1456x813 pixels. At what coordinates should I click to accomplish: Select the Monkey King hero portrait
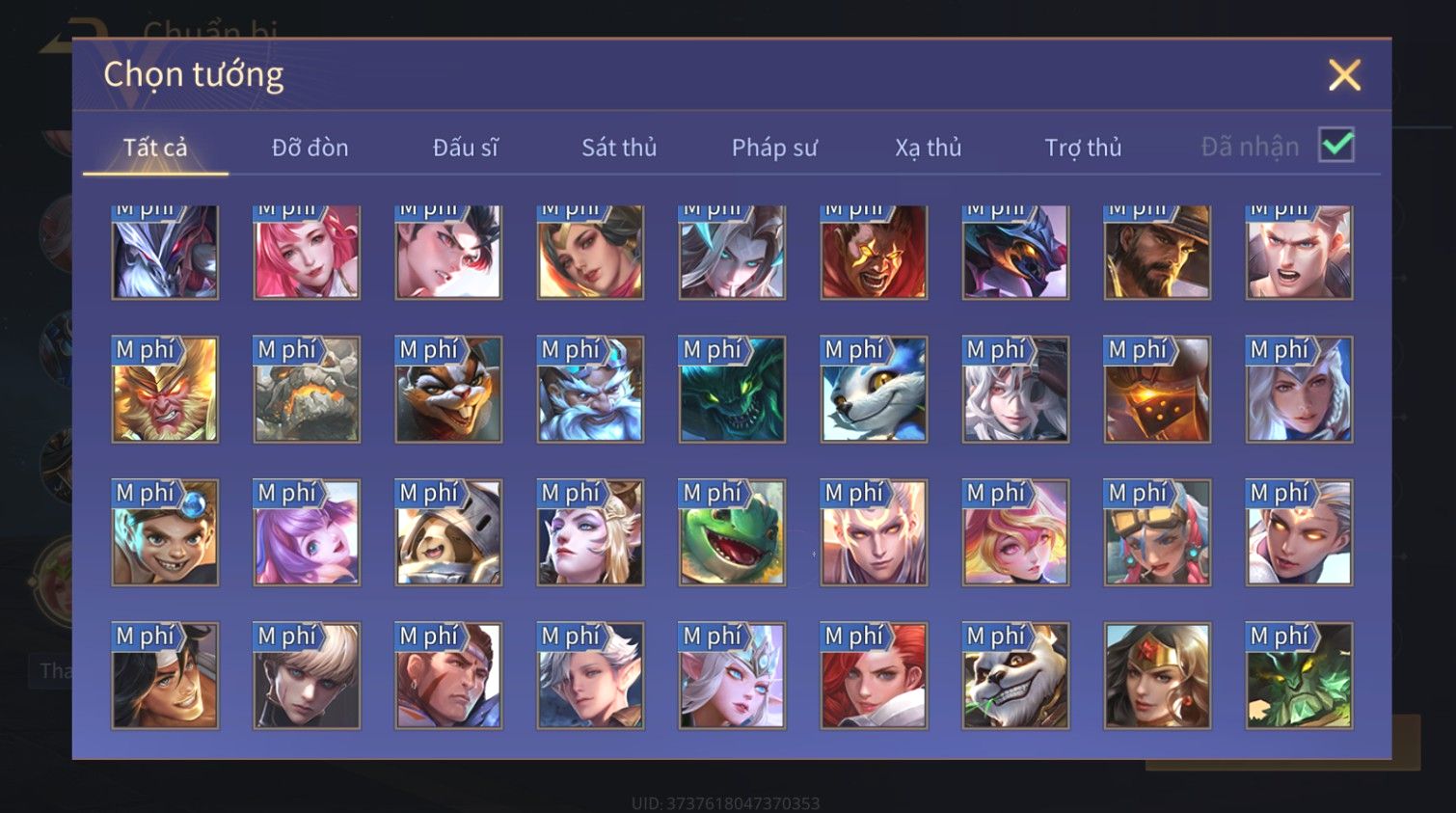[x=165, y=390]
